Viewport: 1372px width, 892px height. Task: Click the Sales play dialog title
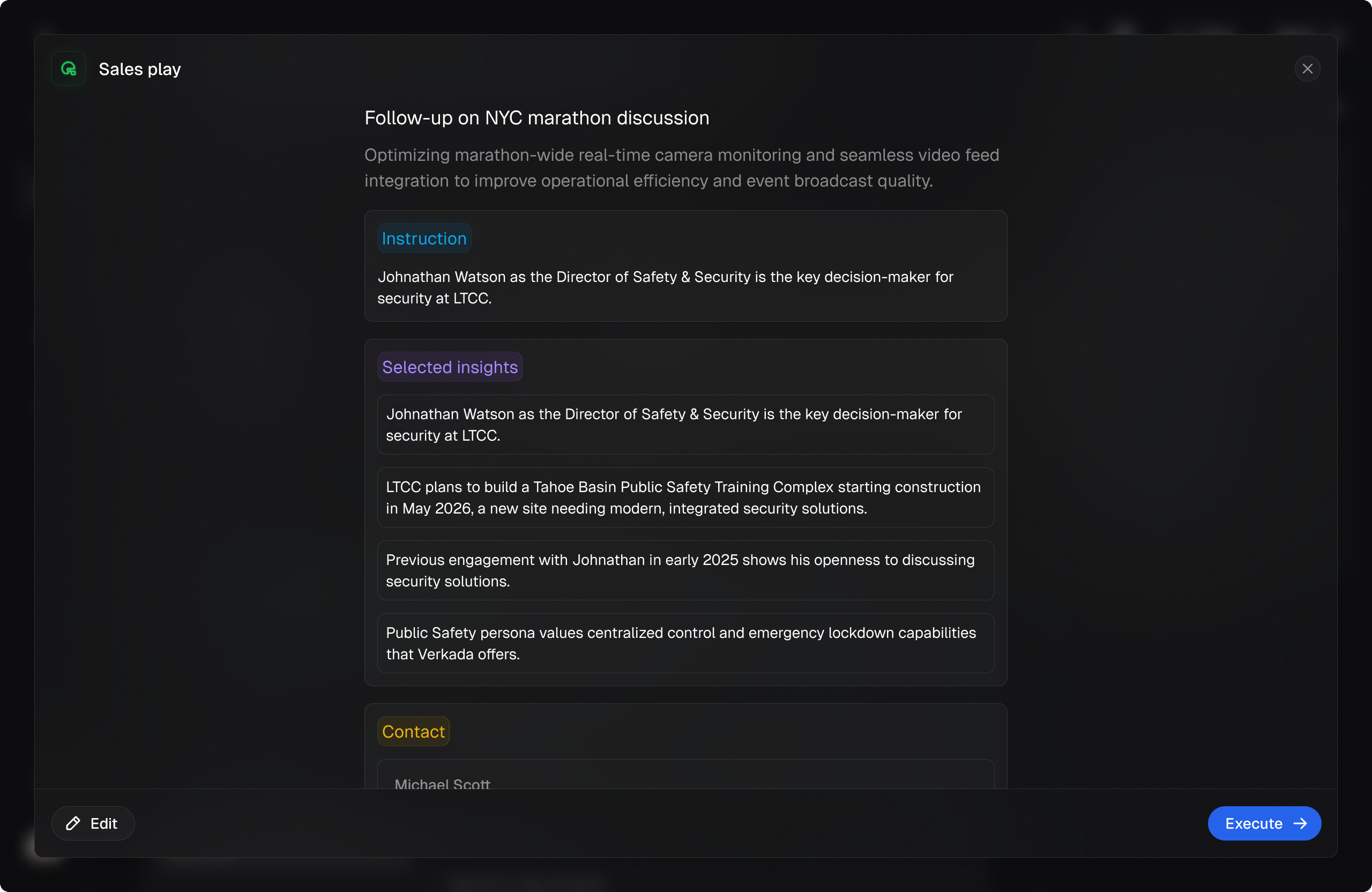[x=139, y=69]
